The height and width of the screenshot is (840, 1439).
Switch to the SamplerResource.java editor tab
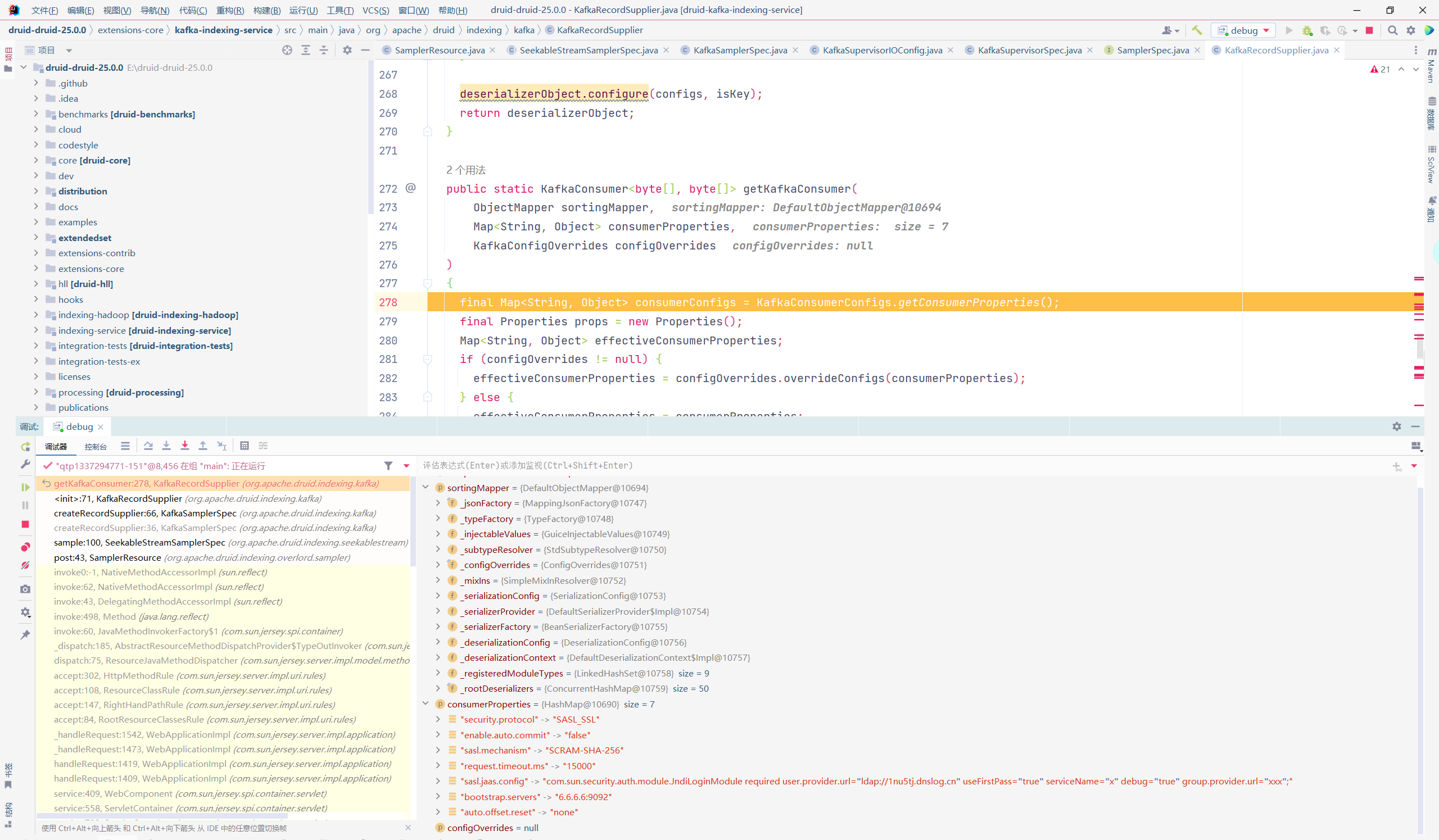[x=439, y=50]
